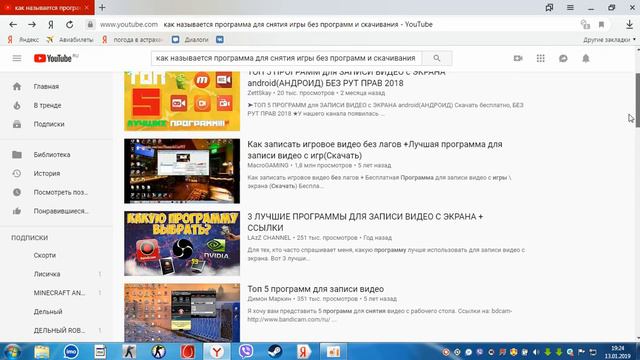
Task: Open the MacroGAMING channel link
Action: 268,165
